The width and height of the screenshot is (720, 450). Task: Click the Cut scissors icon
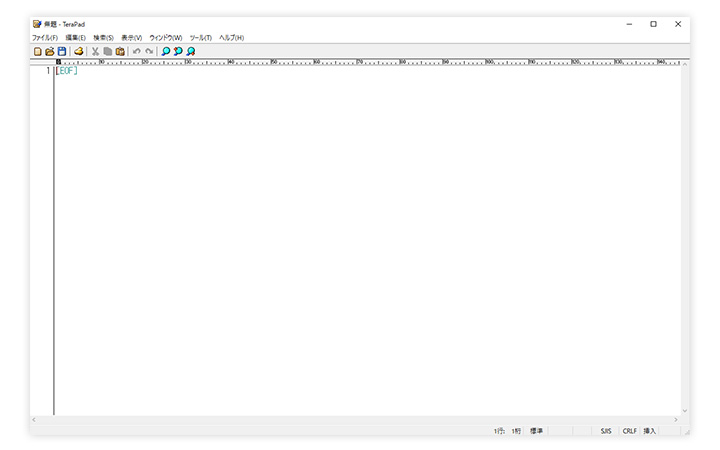click(95, 51)
